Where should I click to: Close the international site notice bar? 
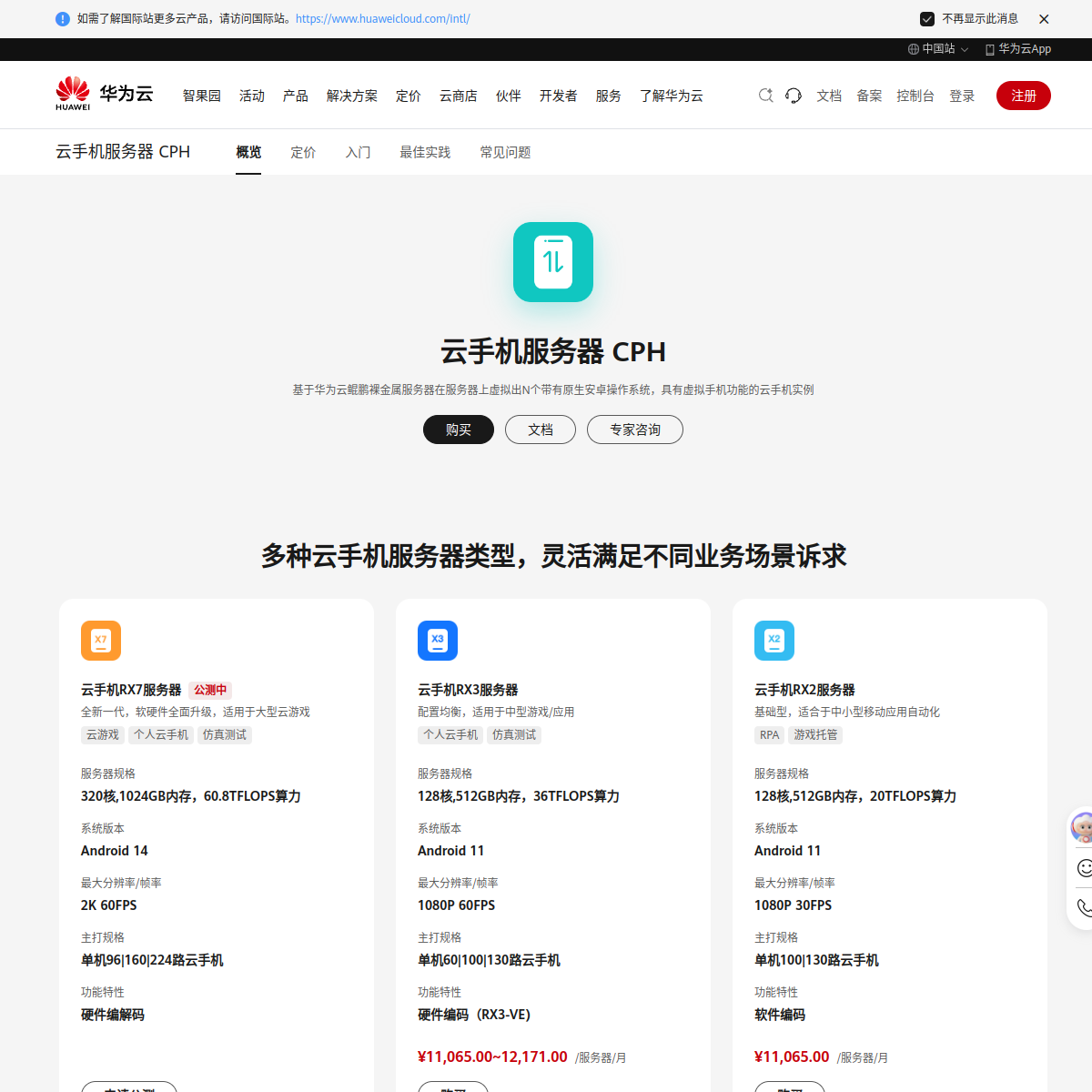[1044, 19]
